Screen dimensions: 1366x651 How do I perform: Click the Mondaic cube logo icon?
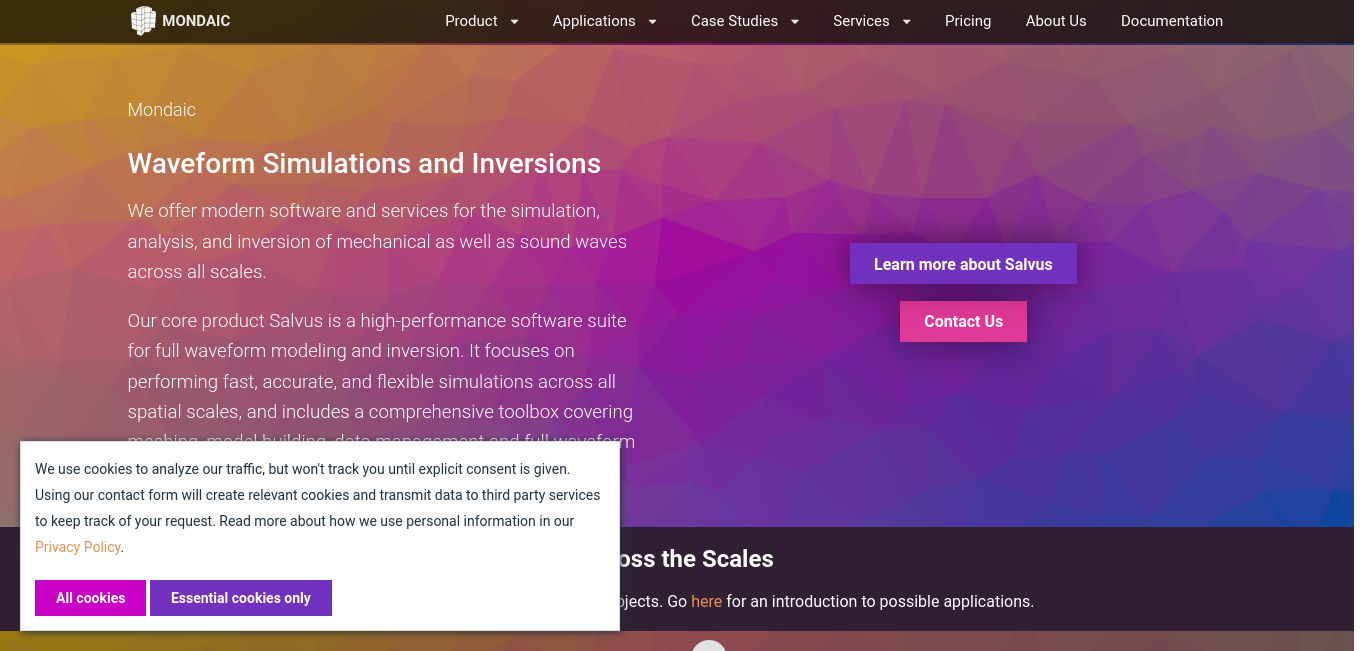tap(143, 21)
